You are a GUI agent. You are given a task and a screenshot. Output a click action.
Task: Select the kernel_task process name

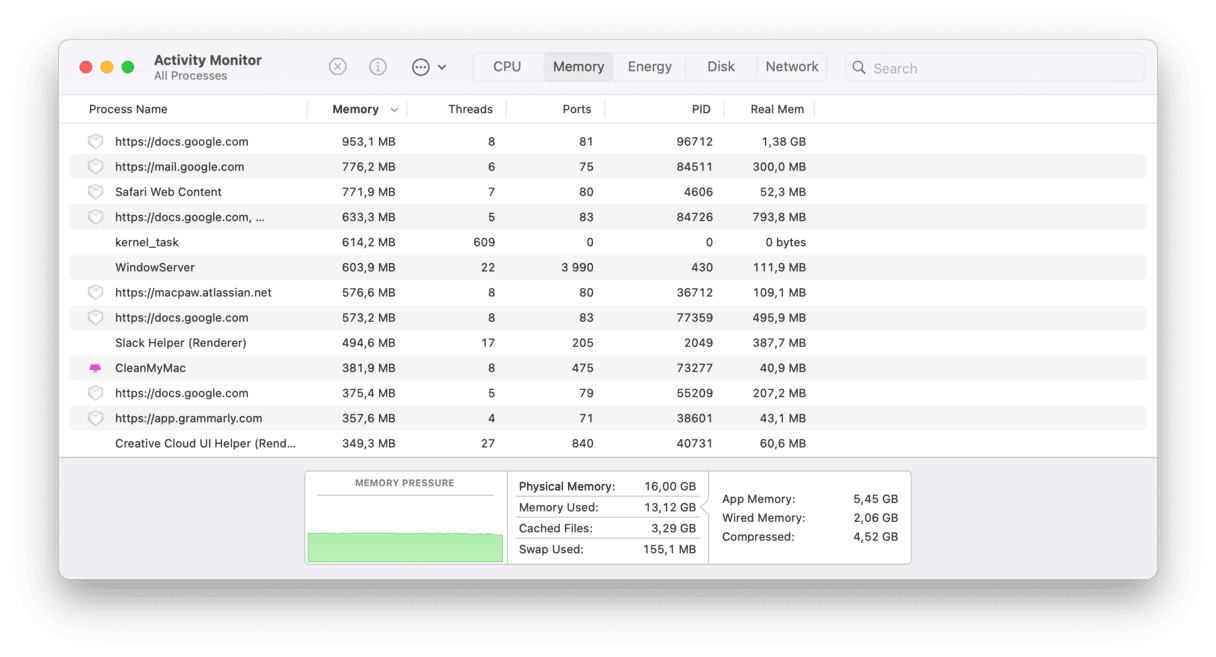pyautogui.click(x=147, y=242)
